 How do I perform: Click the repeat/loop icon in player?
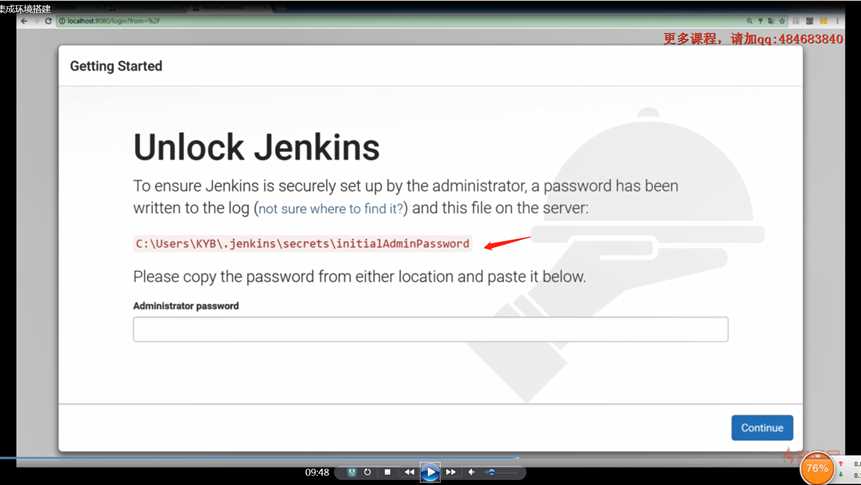tap(367, 472)
